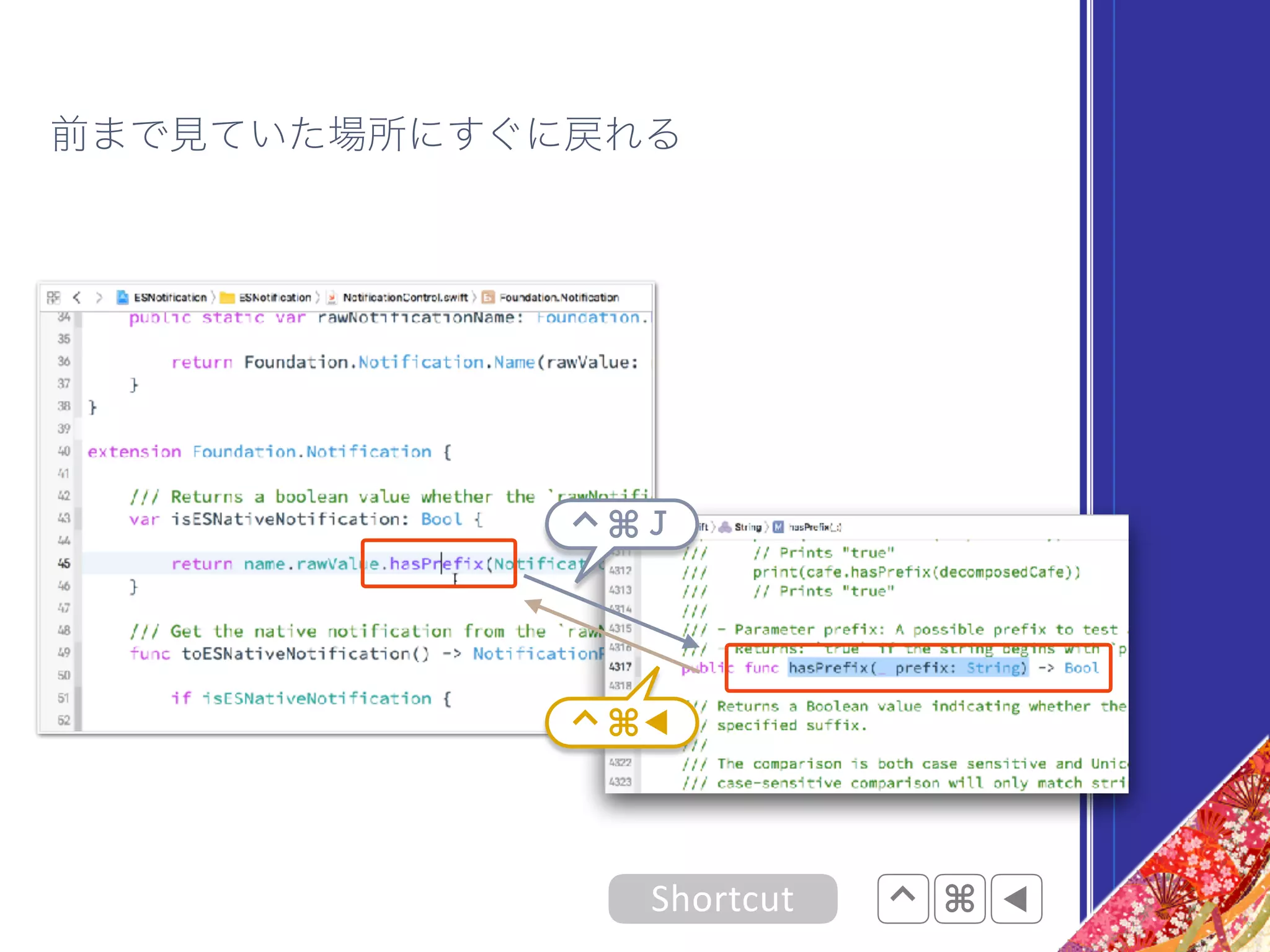The width and height of the screenshot is (1270, 952).
Task: Click line number 49 in the gutter
Action: (x=64, y=653)
